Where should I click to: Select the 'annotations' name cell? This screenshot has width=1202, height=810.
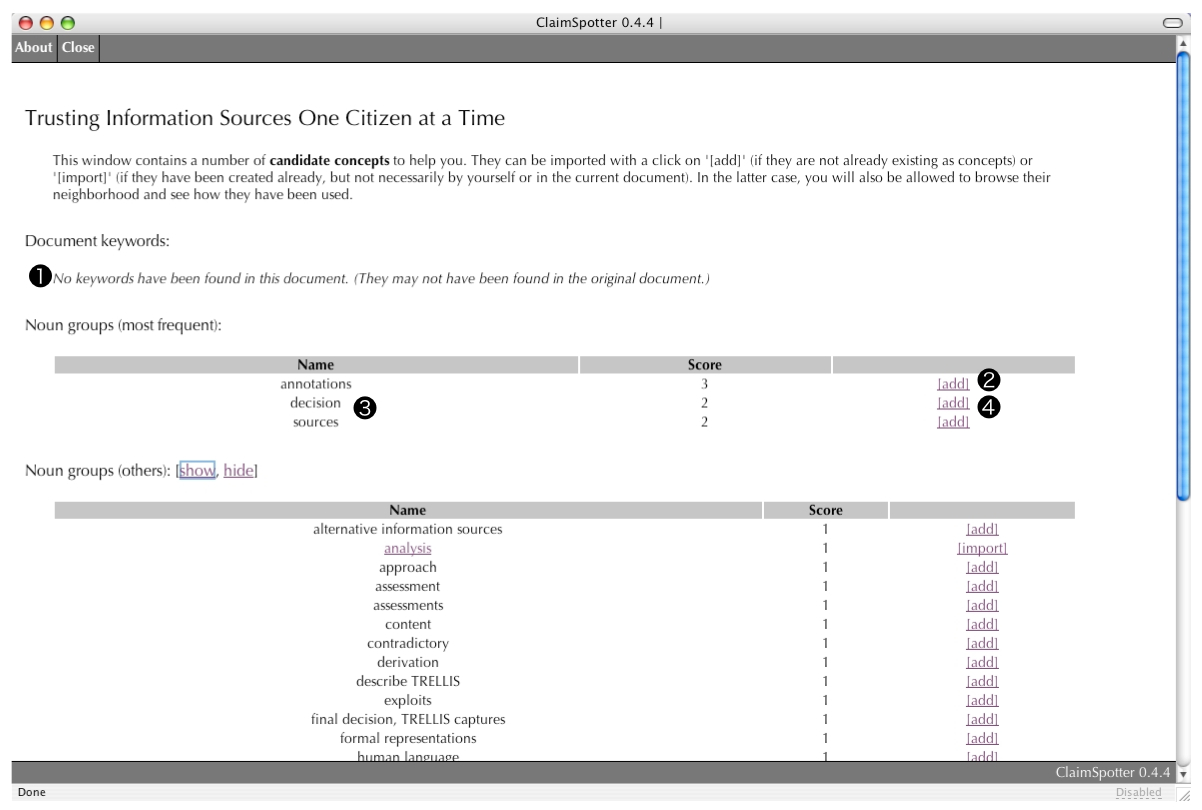pos(316,384)
